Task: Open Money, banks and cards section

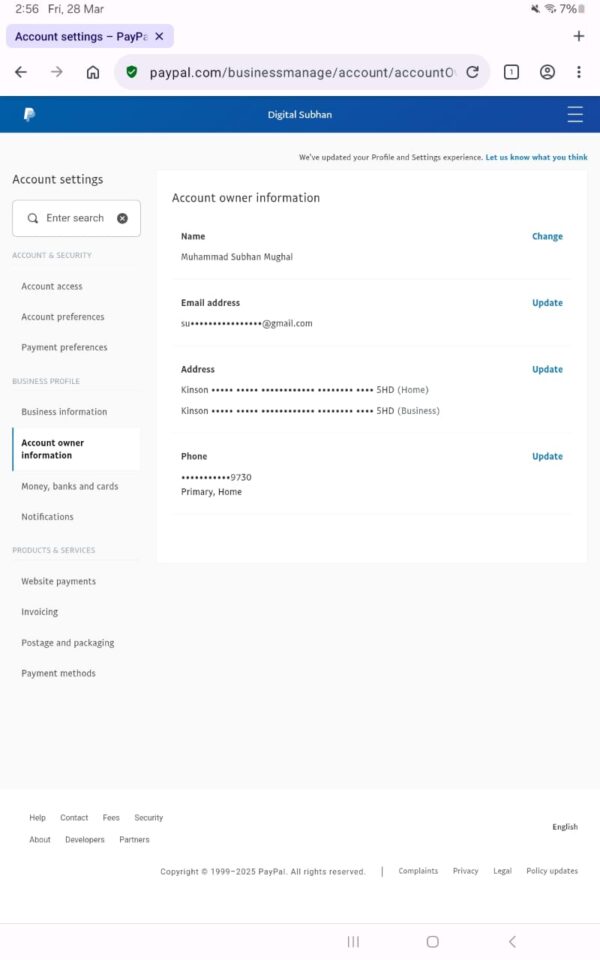Action: pos(70,487)
